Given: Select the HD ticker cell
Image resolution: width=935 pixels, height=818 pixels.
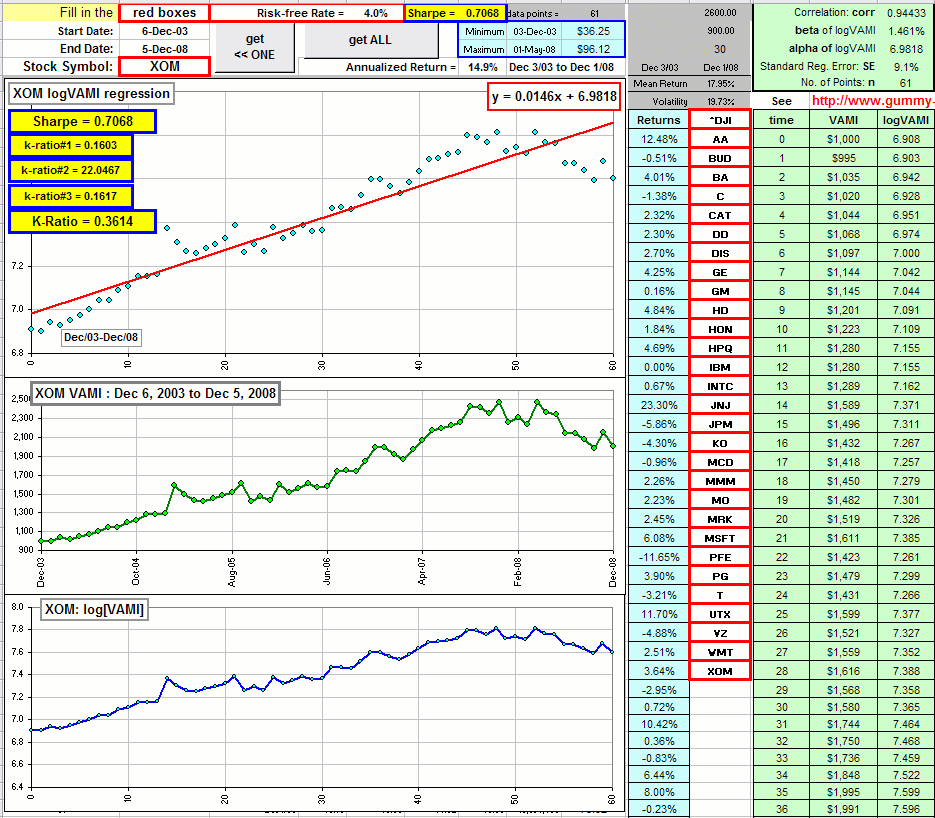Looking at the screenshot, I should click(720, 310).
